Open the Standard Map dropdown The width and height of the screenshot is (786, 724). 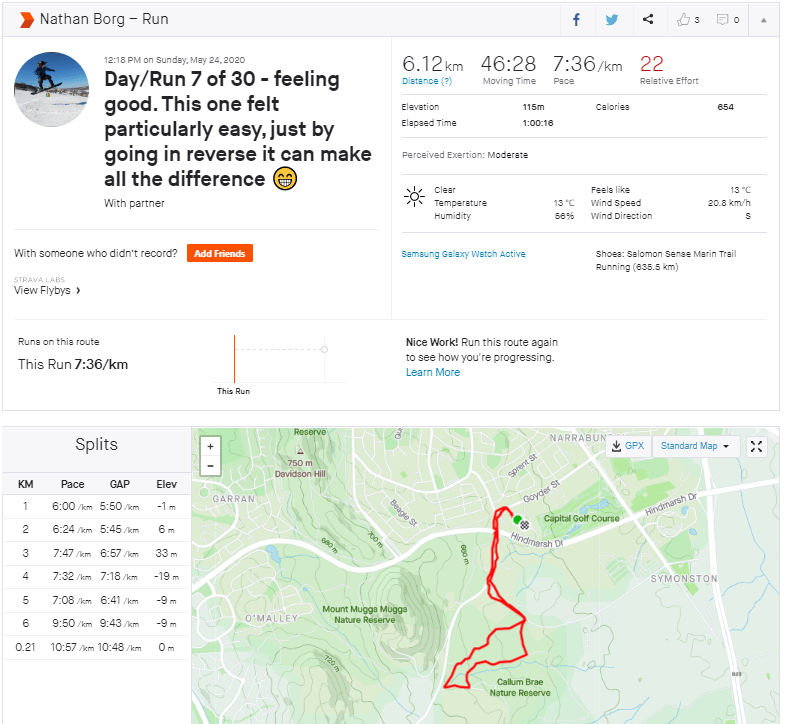point(695,446)
